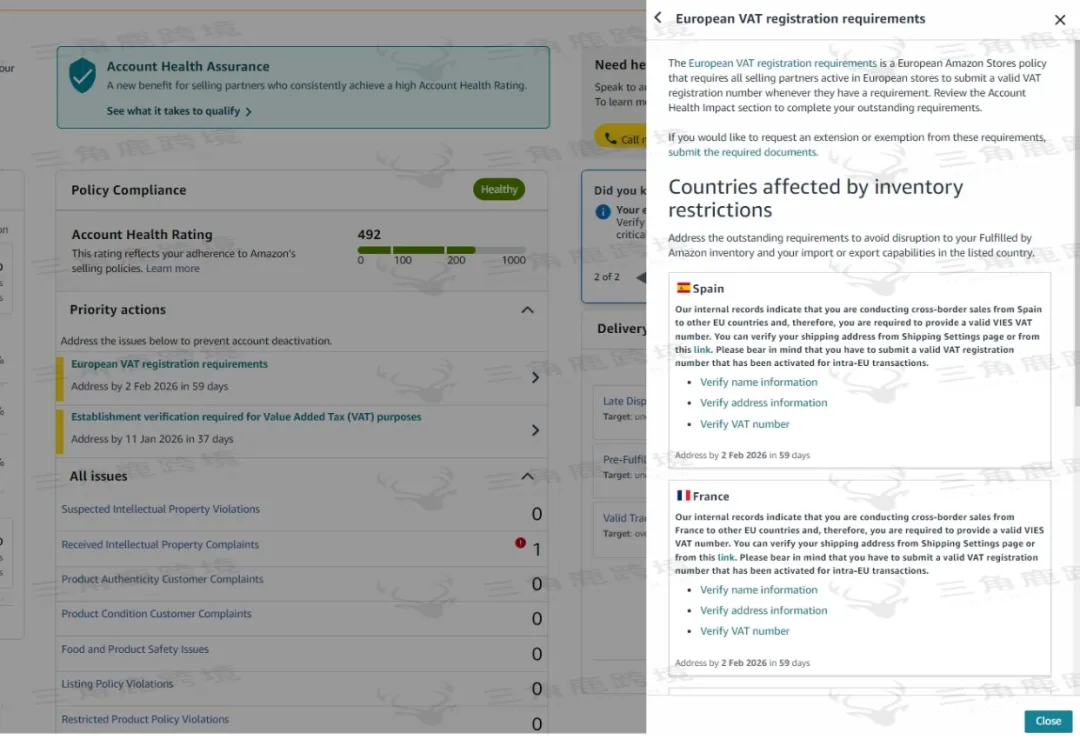1080x739 pixels.
Task: Click the France flag icon
Action: 683,495
